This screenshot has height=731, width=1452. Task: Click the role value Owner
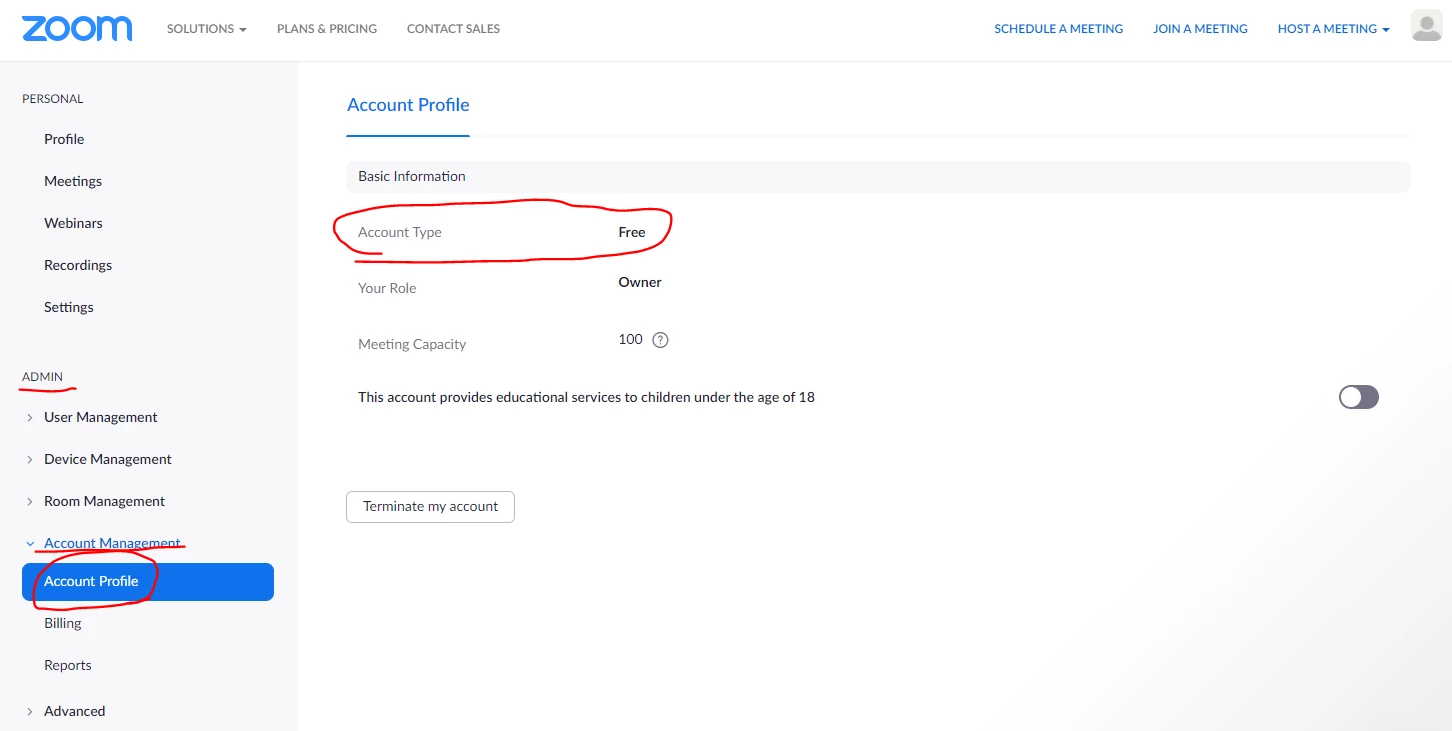tap(640, 282)
